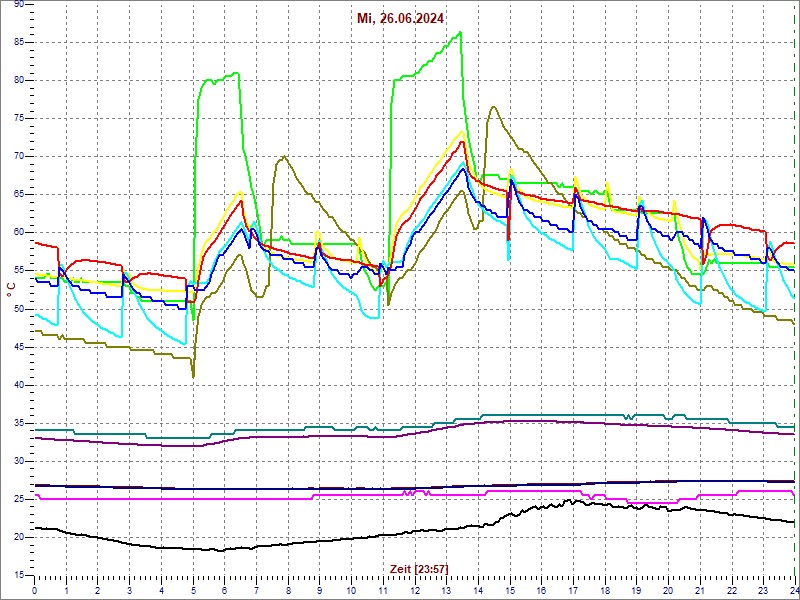Click the 'Zeit [23:57]' time axis label
Viewport: 800px width, 600px height.
coord(419,569)
